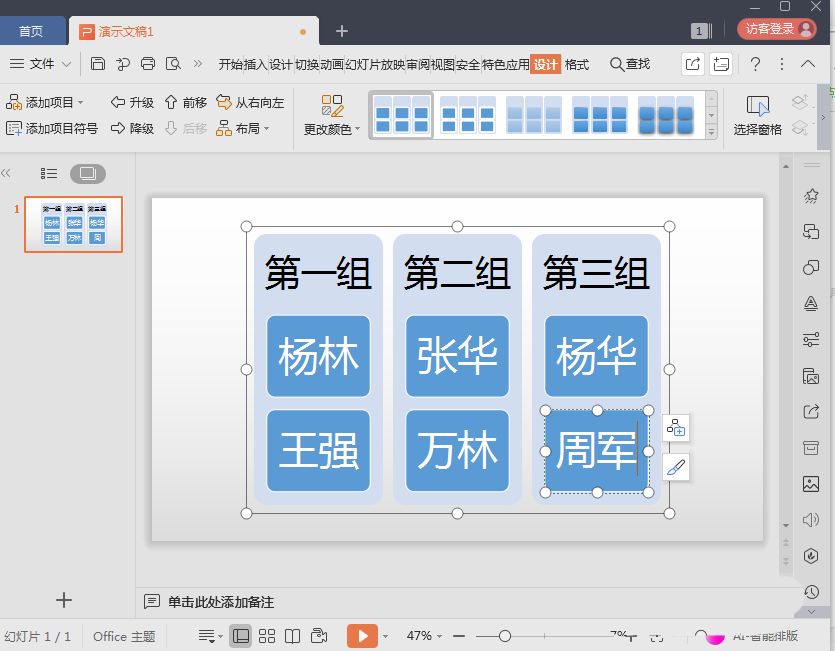Start slideshow with the orange play button
The height and width of the screenshot is (651, 835).
(362, 636)
